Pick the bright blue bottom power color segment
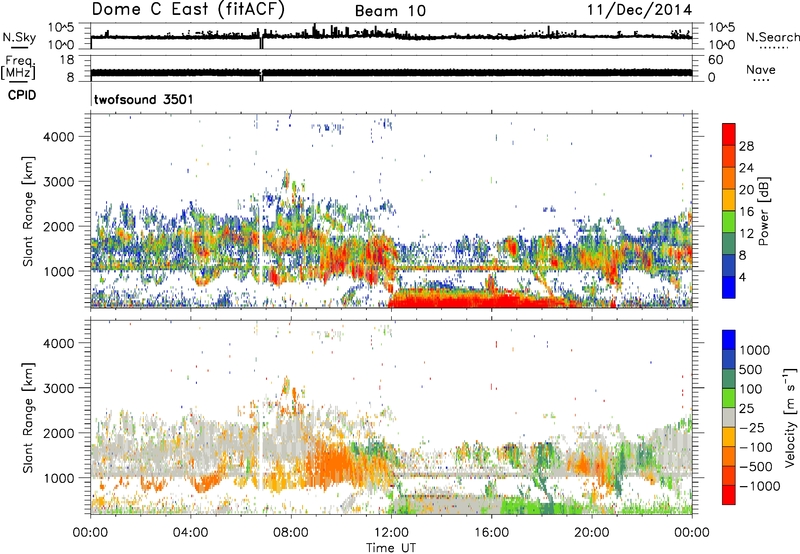Screen dimensions: 800x554 [x=729, y=288]
